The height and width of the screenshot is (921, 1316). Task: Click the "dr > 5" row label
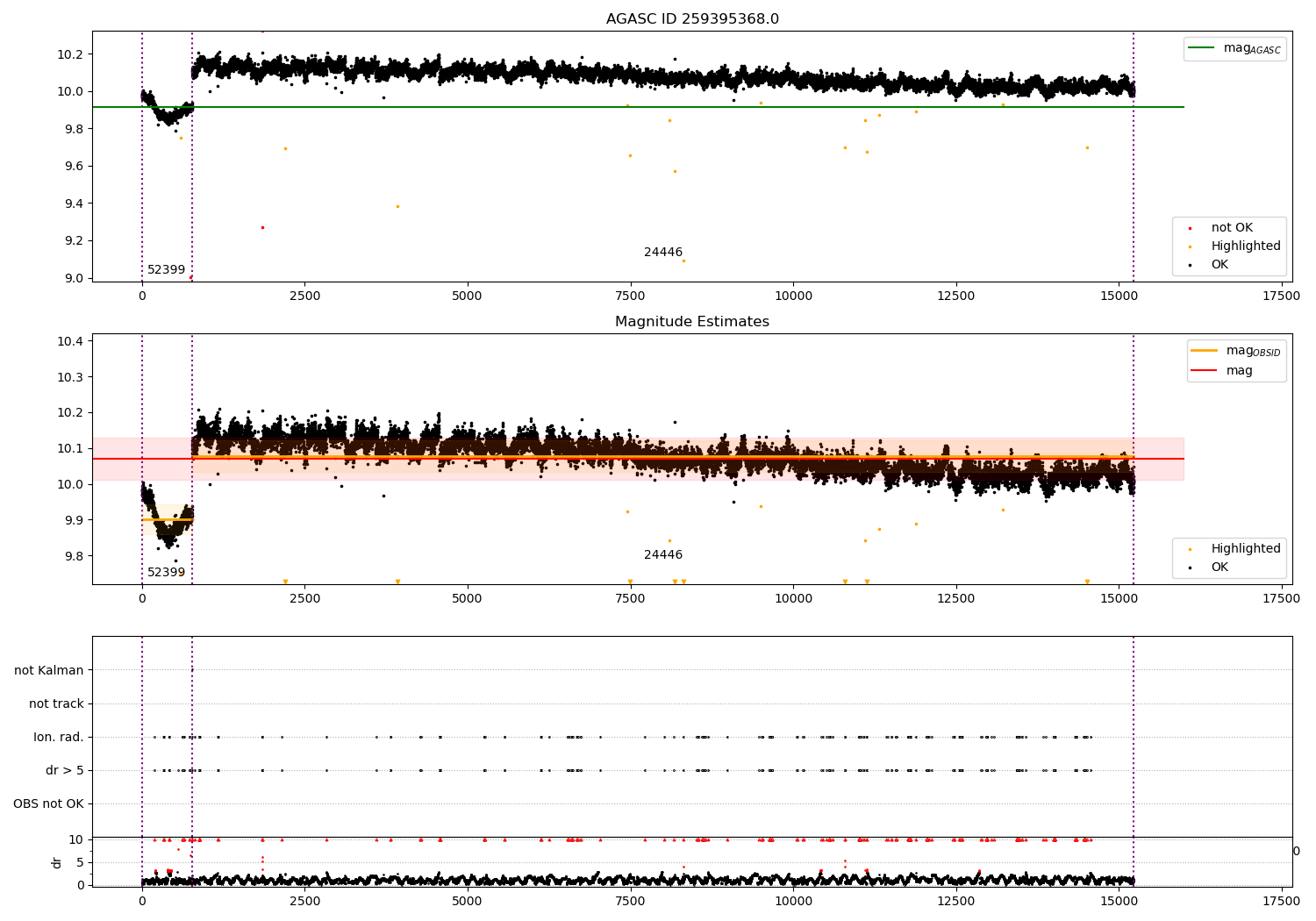tap(65, 770)
